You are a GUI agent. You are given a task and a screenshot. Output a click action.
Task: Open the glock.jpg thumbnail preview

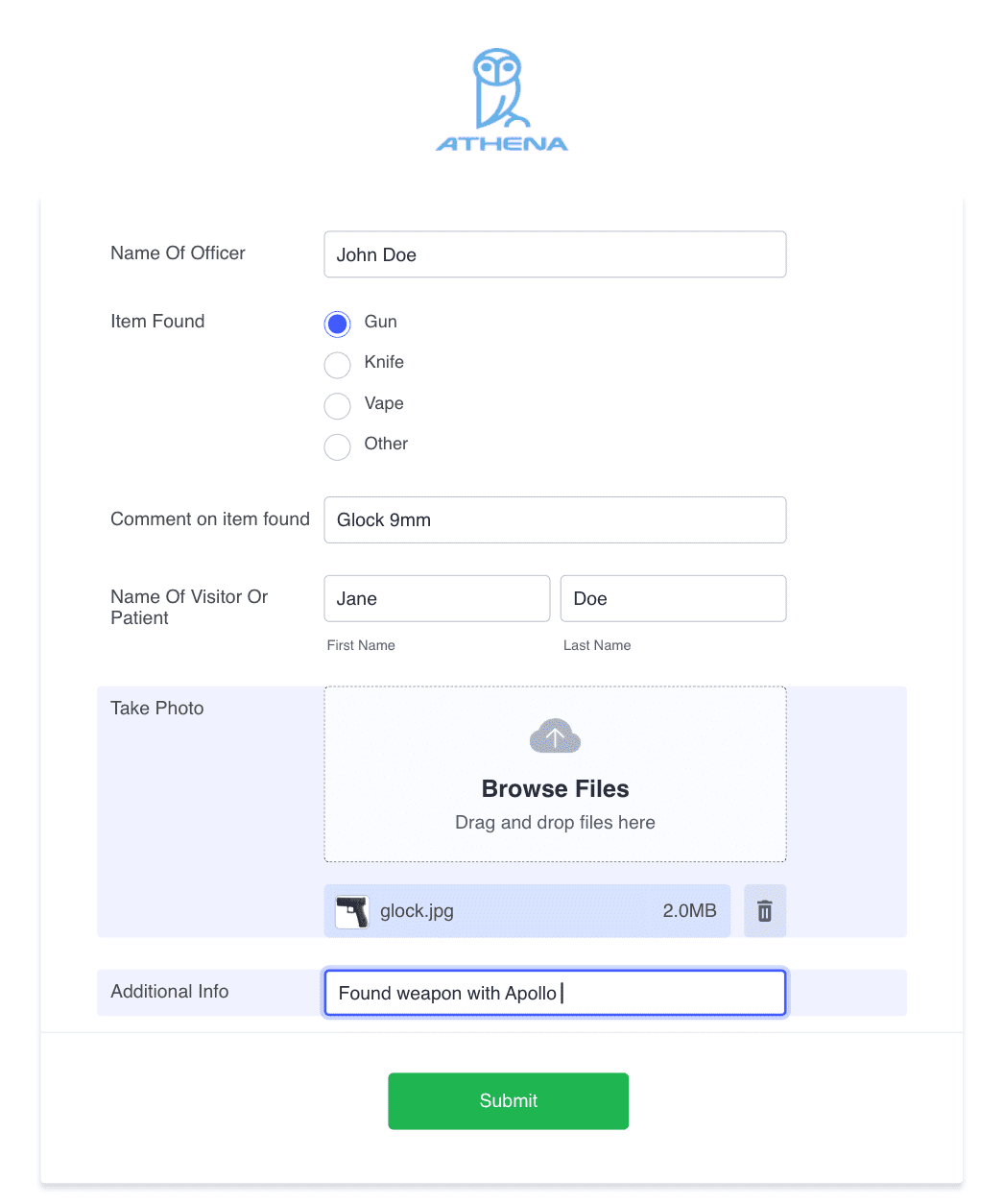click(352, 911)
